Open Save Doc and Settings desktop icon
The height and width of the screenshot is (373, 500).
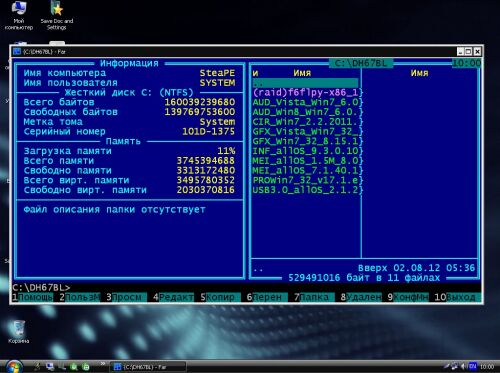57,15
